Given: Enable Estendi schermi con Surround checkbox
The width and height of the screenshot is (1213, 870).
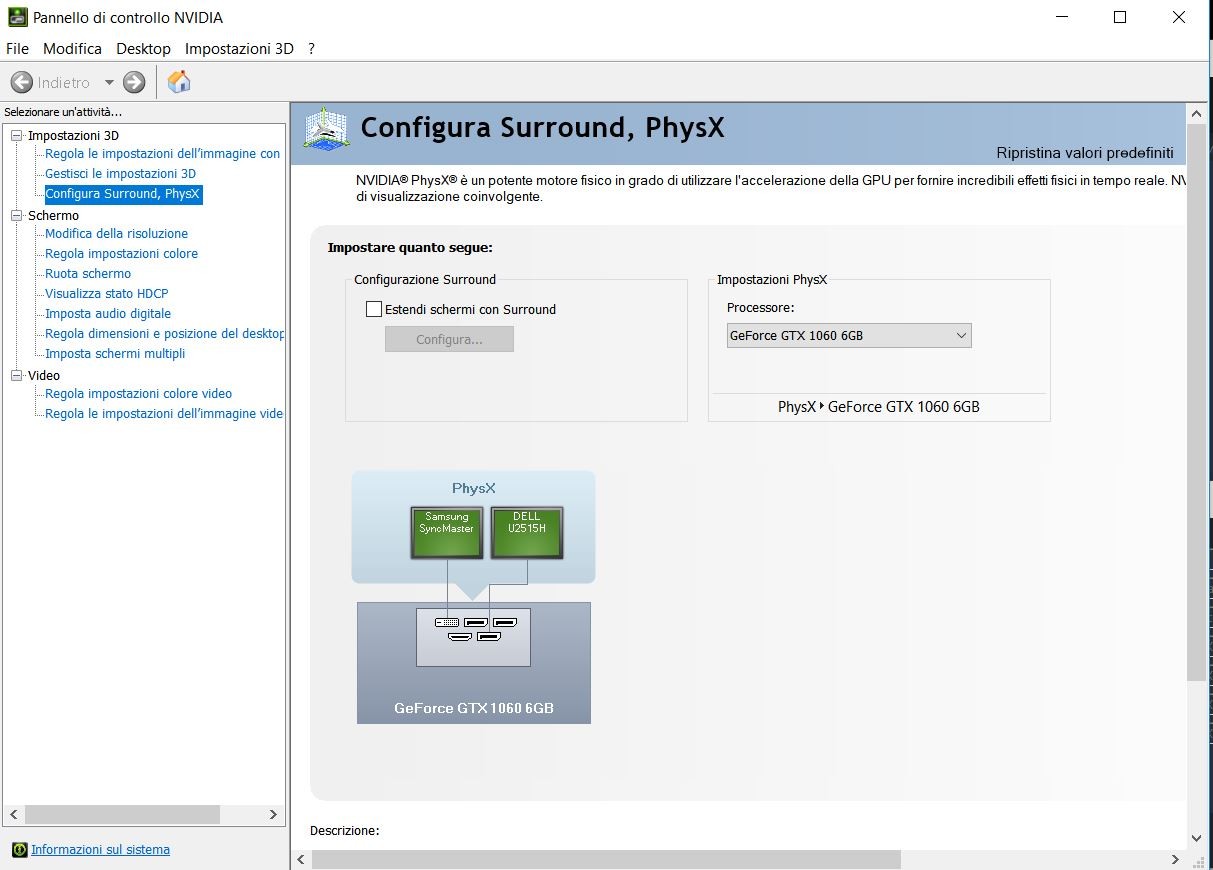Looking at the screenshot, I should point(374,310).
